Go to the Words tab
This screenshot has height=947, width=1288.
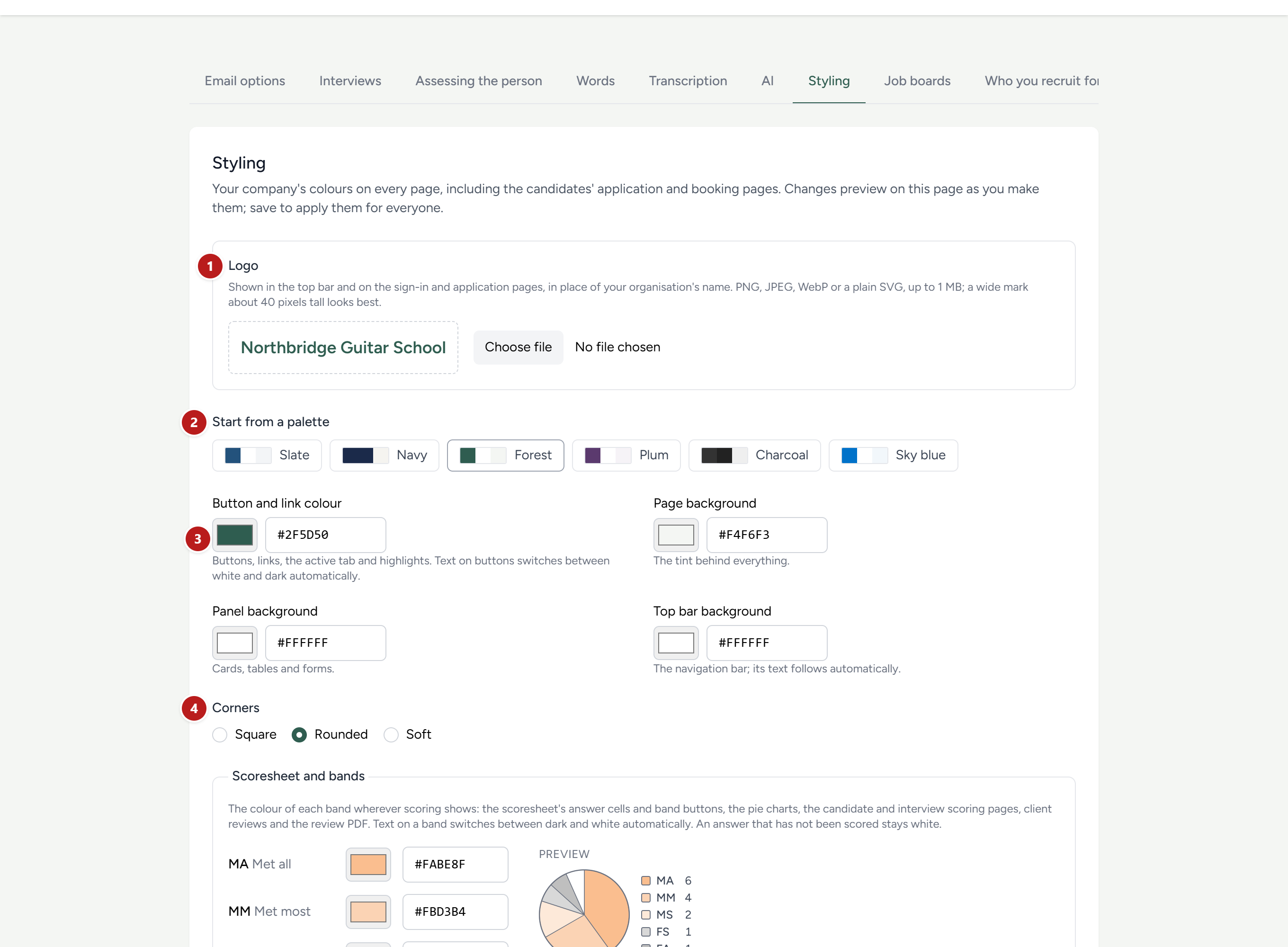point(595,81)
